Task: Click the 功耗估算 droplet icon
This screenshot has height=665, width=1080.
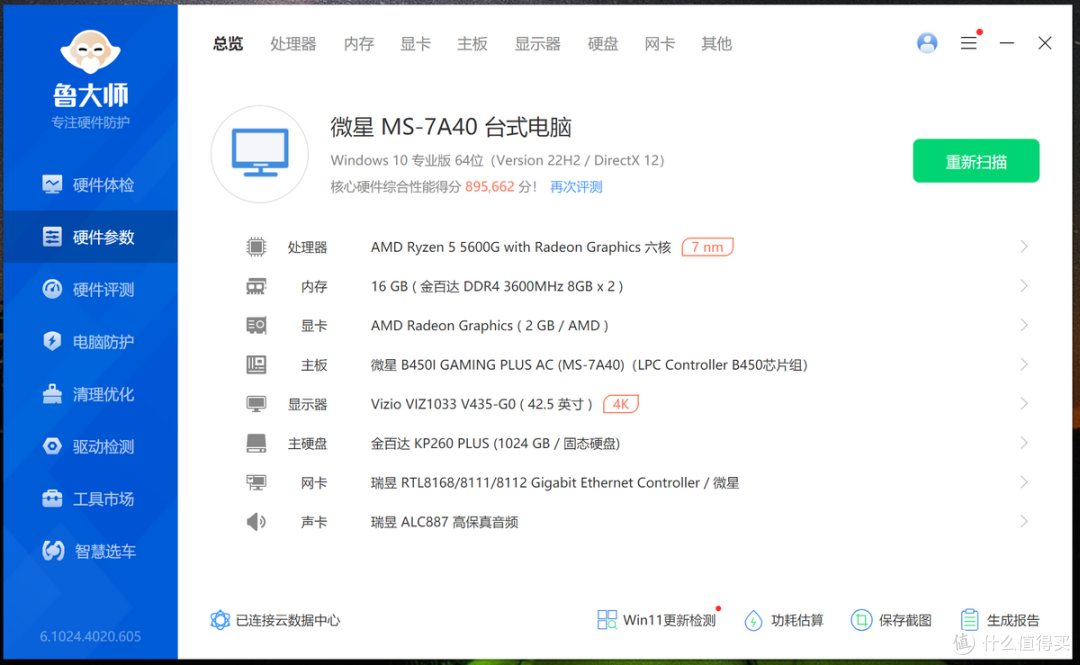Action: click(754, 620)
